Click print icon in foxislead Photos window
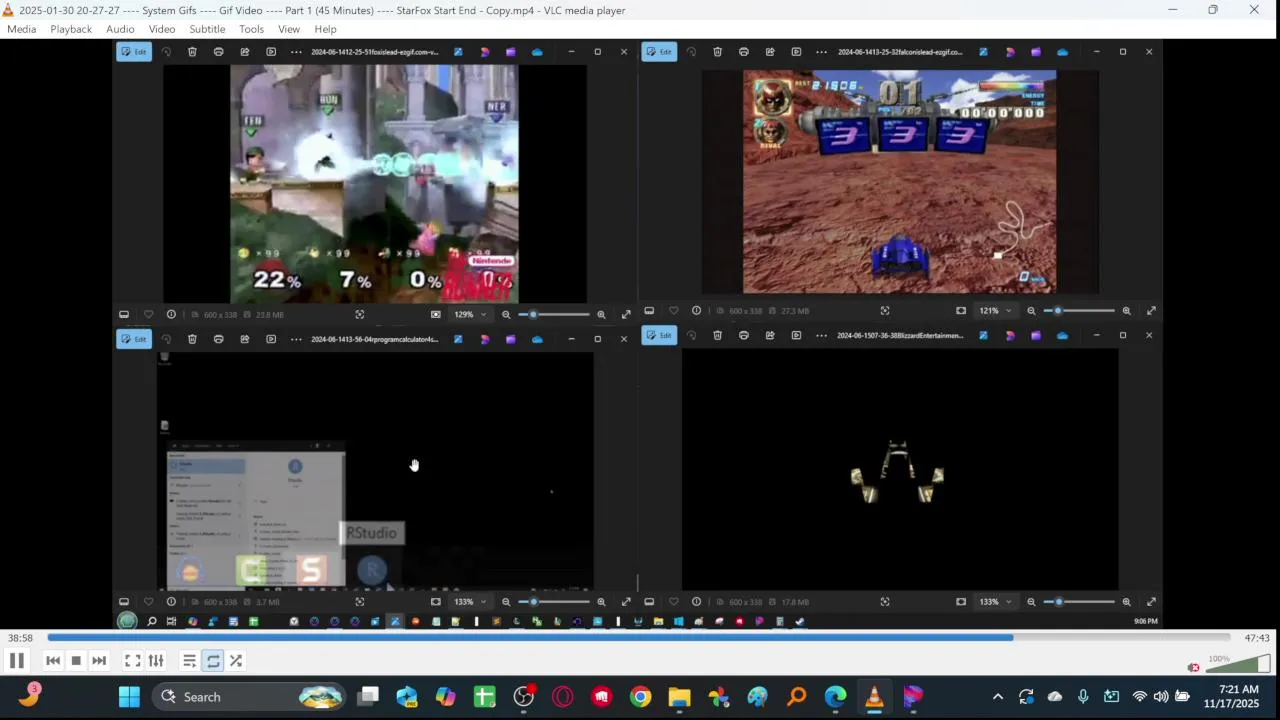This screenshot has height=720, width=1280. tap(218, 52)
